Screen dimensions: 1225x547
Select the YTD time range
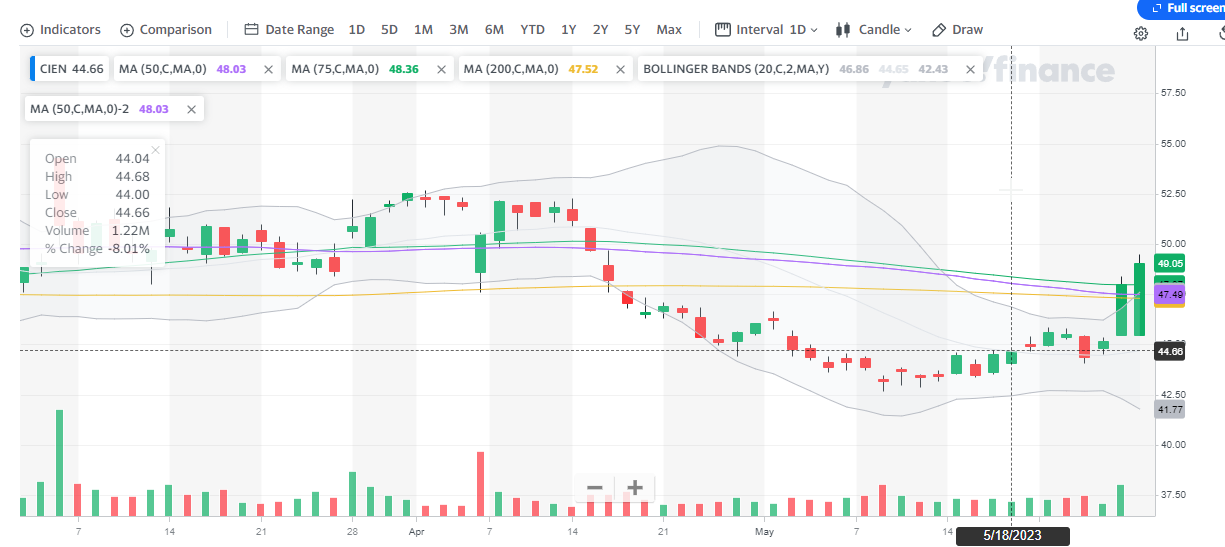(x=532, y=30)
